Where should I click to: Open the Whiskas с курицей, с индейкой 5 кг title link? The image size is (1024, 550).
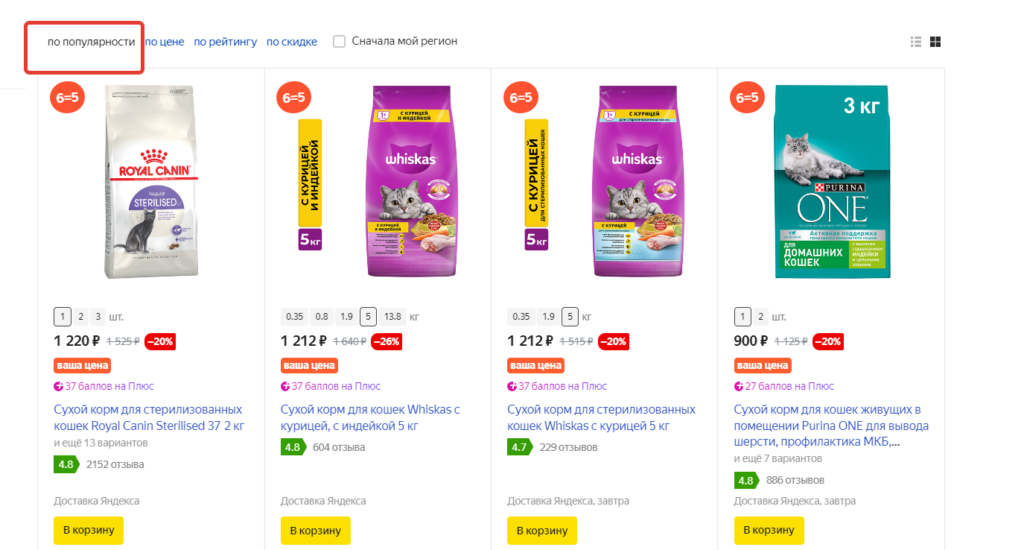(x=370, y=418)
